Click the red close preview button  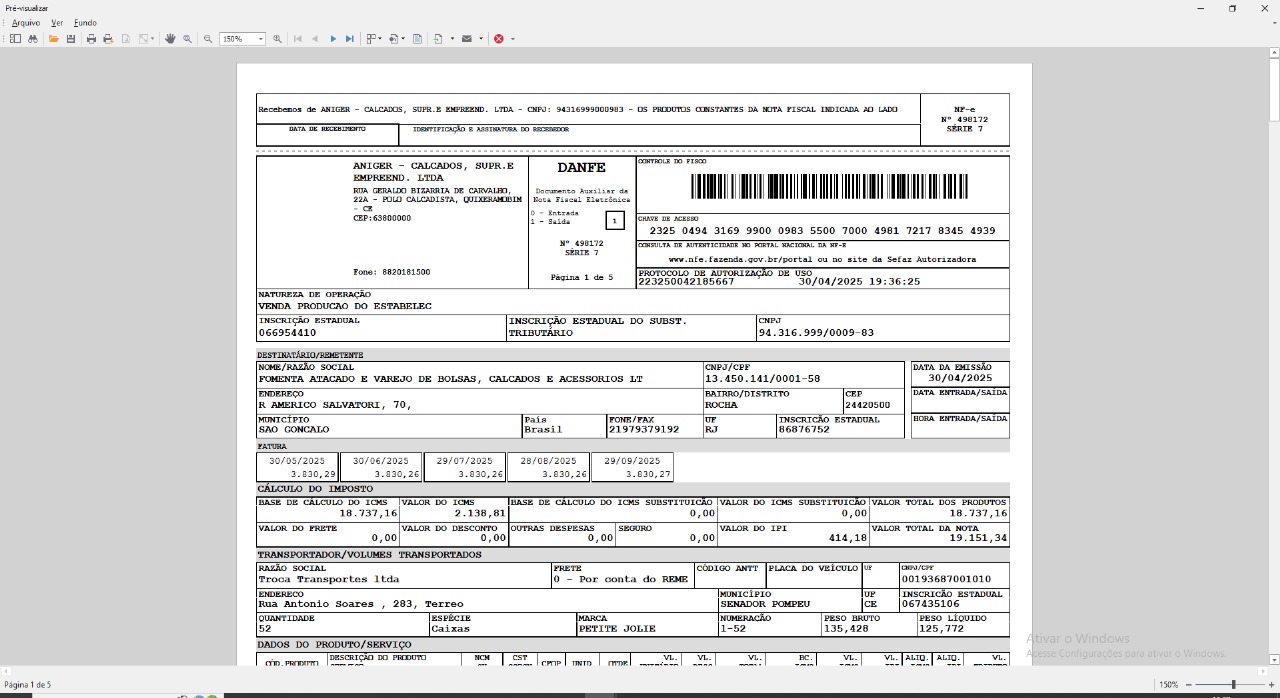(498, 39)
